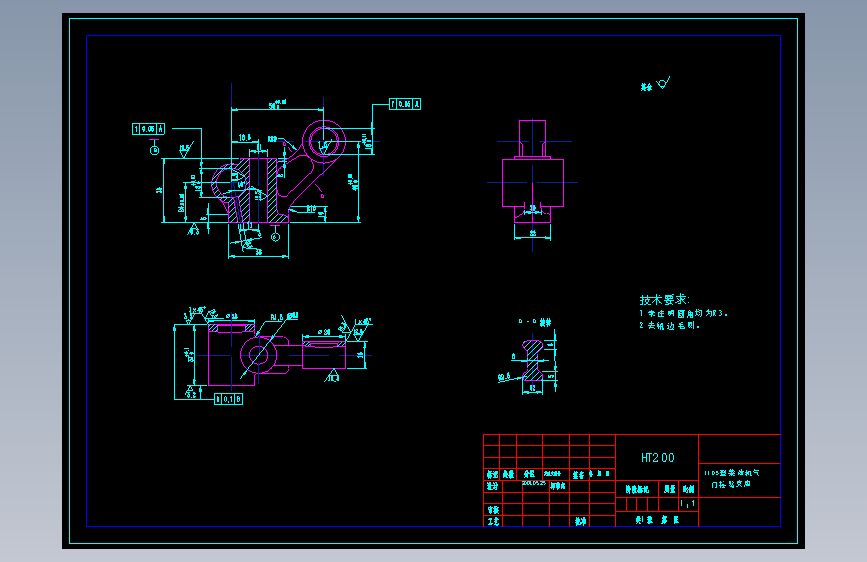Select the side view rectangular body
This screenshot has height=562, width=867.
click(x=533, y=183)
